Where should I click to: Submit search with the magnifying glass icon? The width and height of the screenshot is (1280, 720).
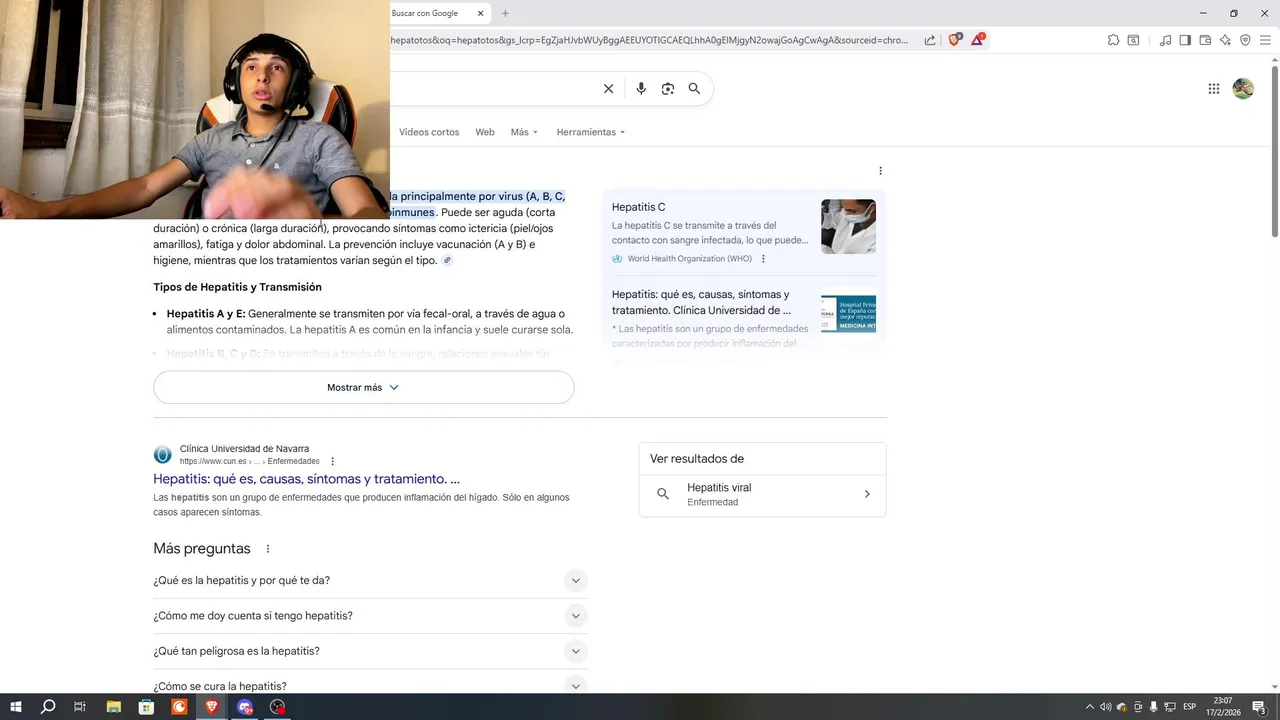point(694,89)
